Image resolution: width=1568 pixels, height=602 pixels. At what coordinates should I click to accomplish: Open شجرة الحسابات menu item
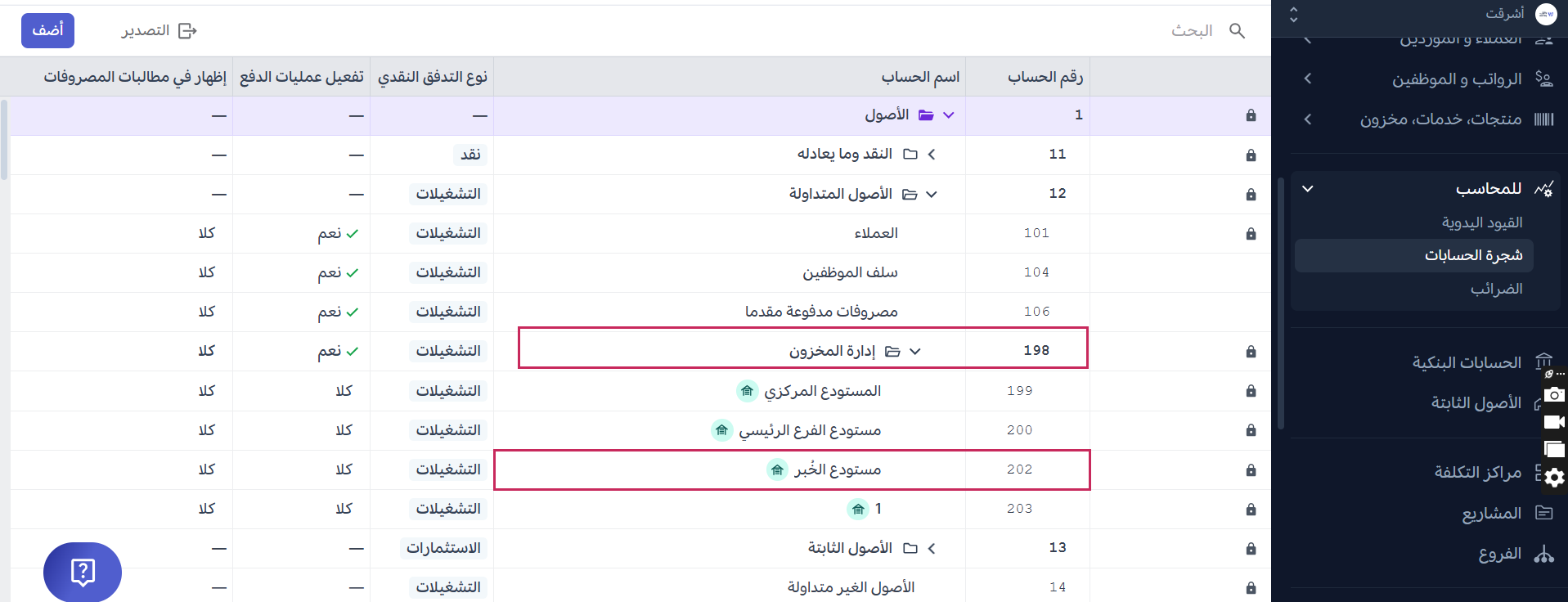pos(1472,255)
